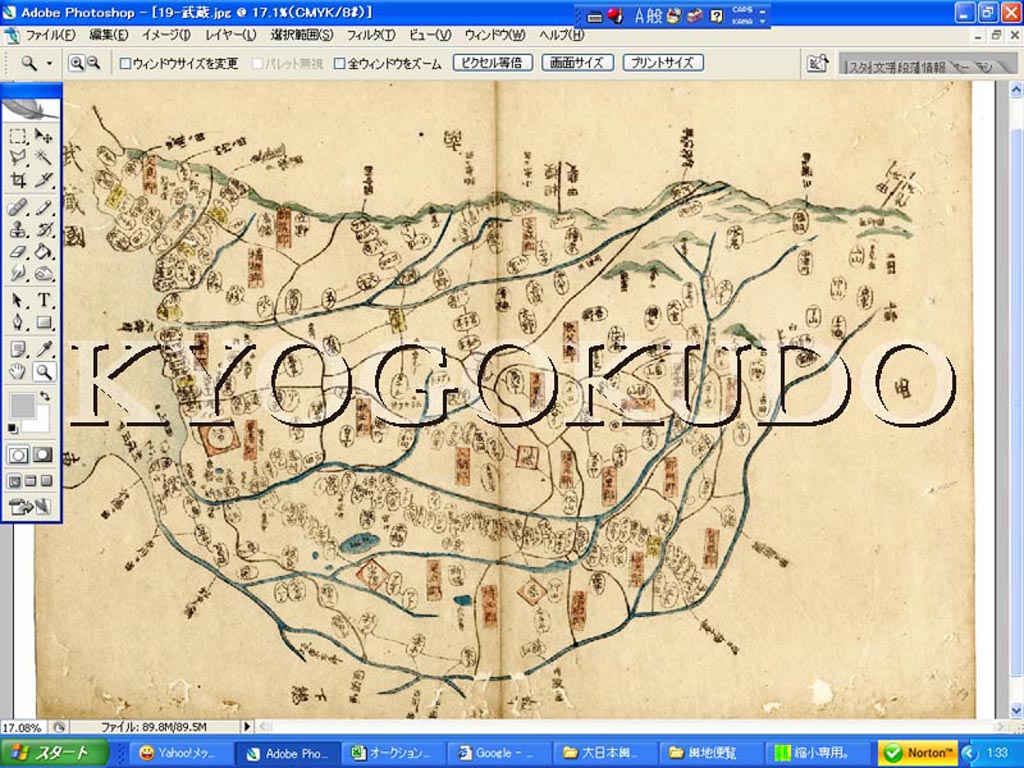Screen dimensions: 1024x768
Task: Switch to the Yahoo! Messenger taskbar window
Action: [182, 753]
